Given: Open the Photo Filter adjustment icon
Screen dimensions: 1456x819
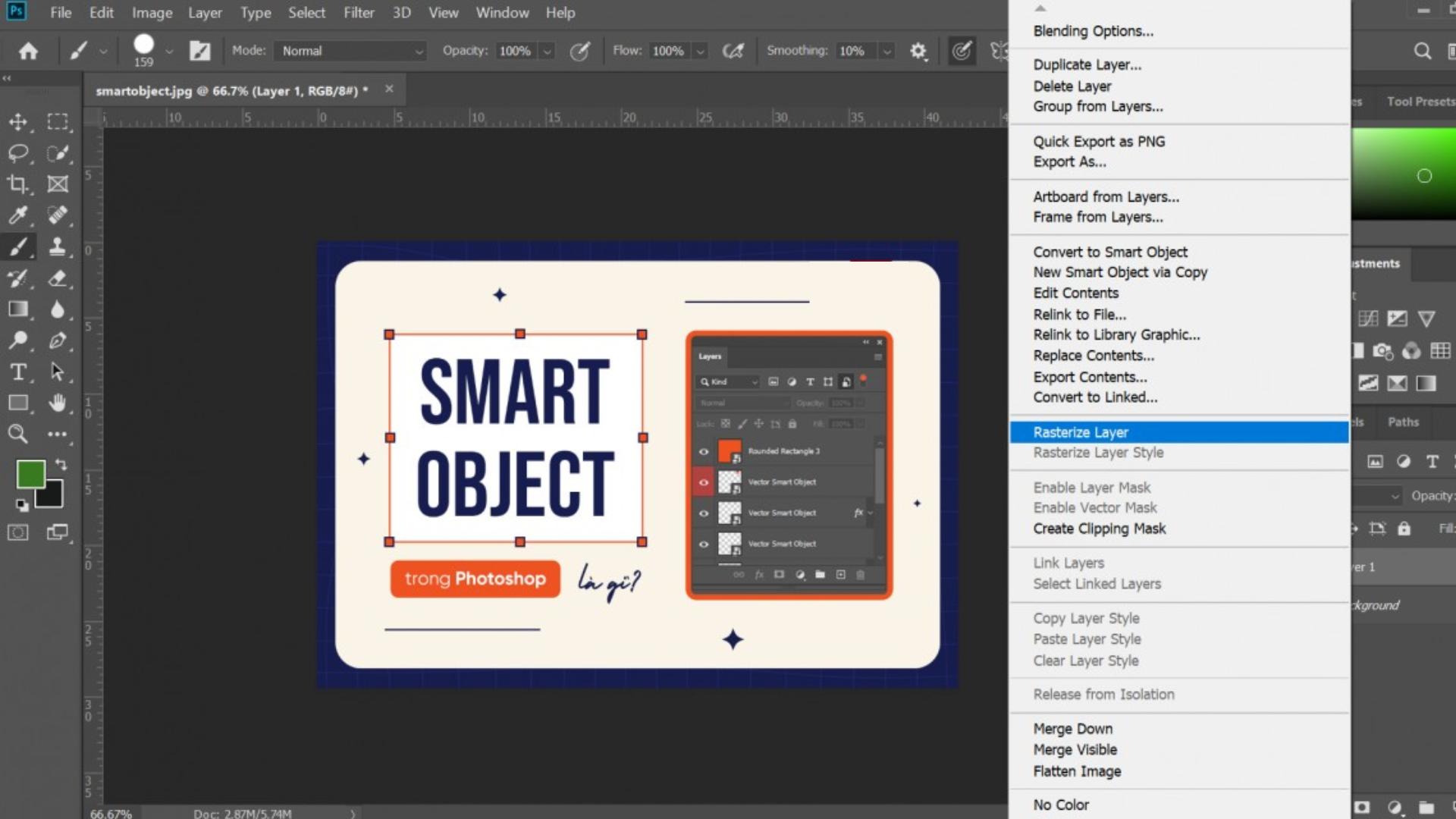Looking at the screenshot, I should [1382, 351].
